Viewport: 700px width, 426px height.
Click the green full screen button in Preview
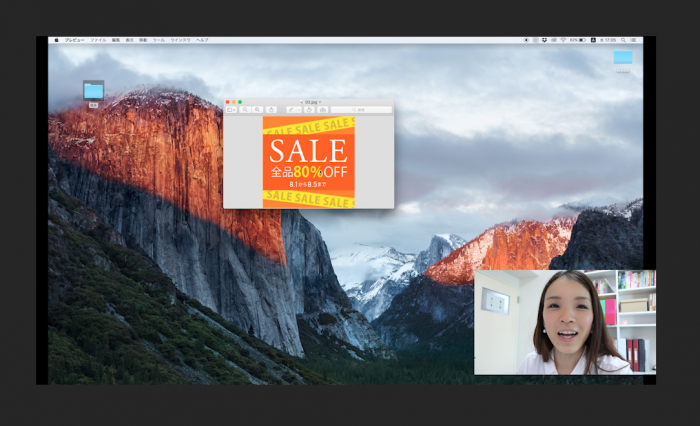(x=240, y=102)
